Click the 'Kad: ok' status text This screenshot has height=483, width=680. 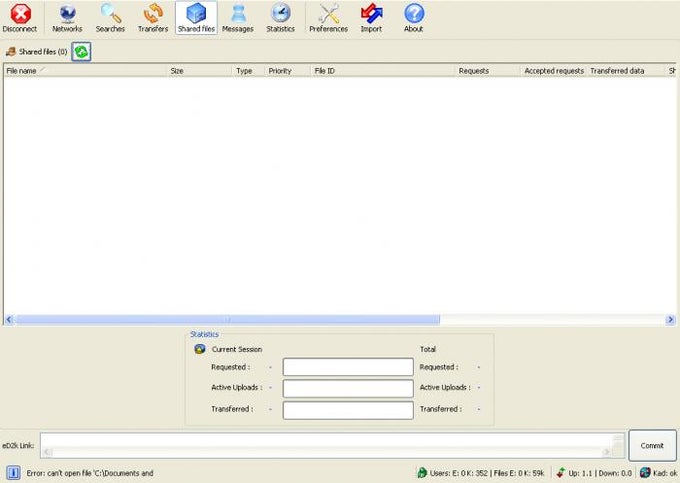(x=665, y=473)
